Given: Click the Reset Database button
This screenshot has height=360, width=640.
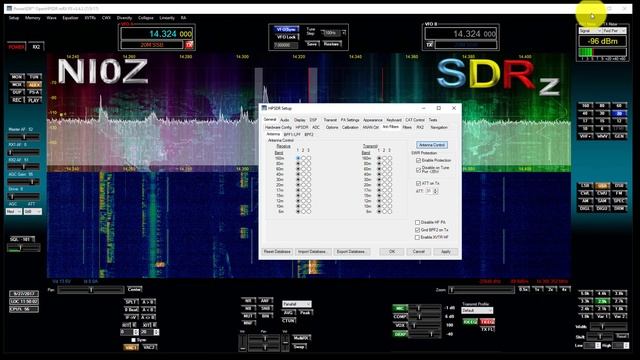Looking at the screenshot, I should coord(277,251).
